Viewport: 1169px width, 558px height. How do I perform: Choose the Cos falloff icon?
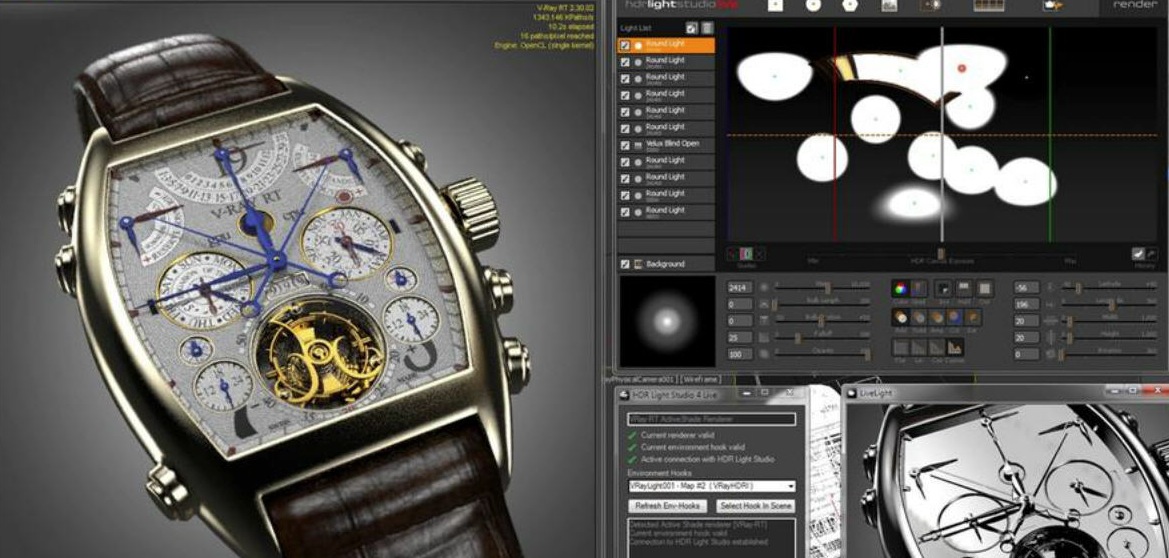936,347
